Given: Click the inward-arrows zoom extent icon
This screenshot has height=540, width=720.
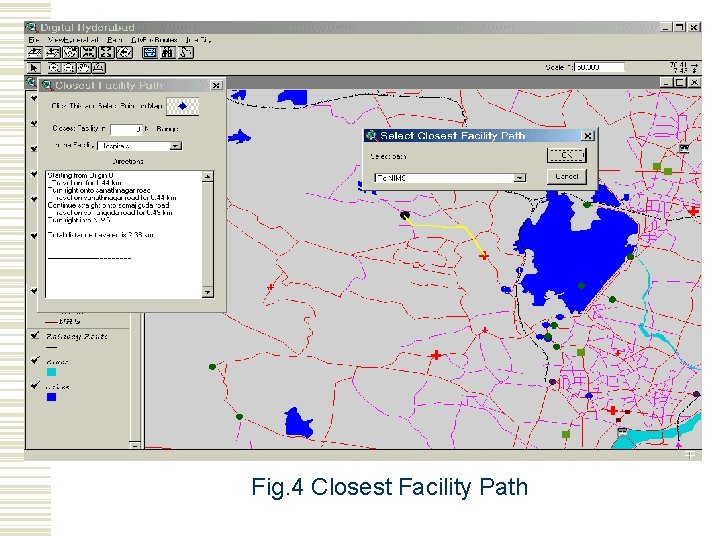Looking at the screenshot, I should point(88,52).
